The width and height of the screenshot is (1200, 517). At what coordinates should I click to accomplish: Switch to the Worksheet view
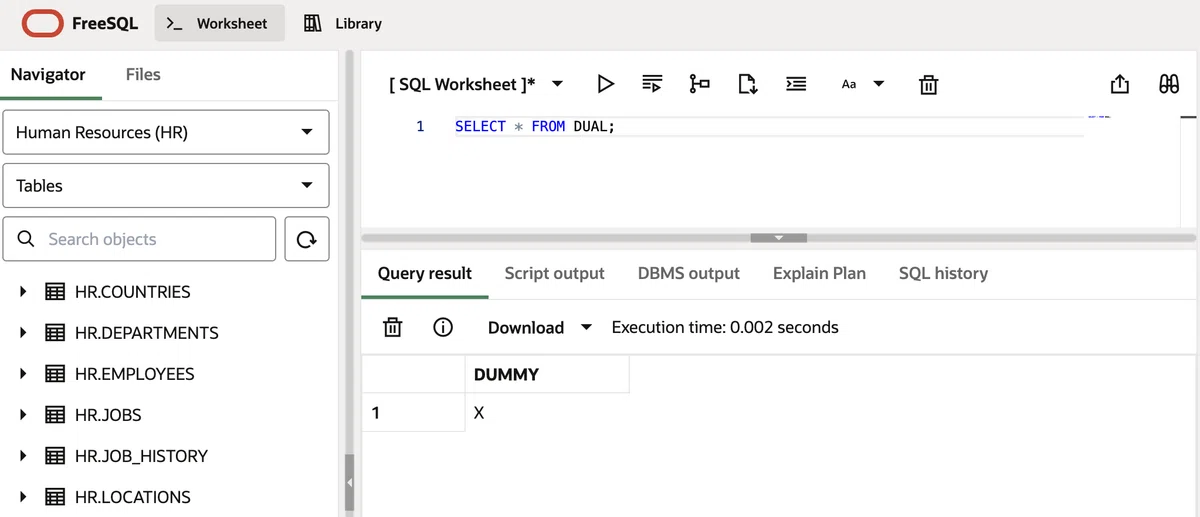click(x=220, y=23)
